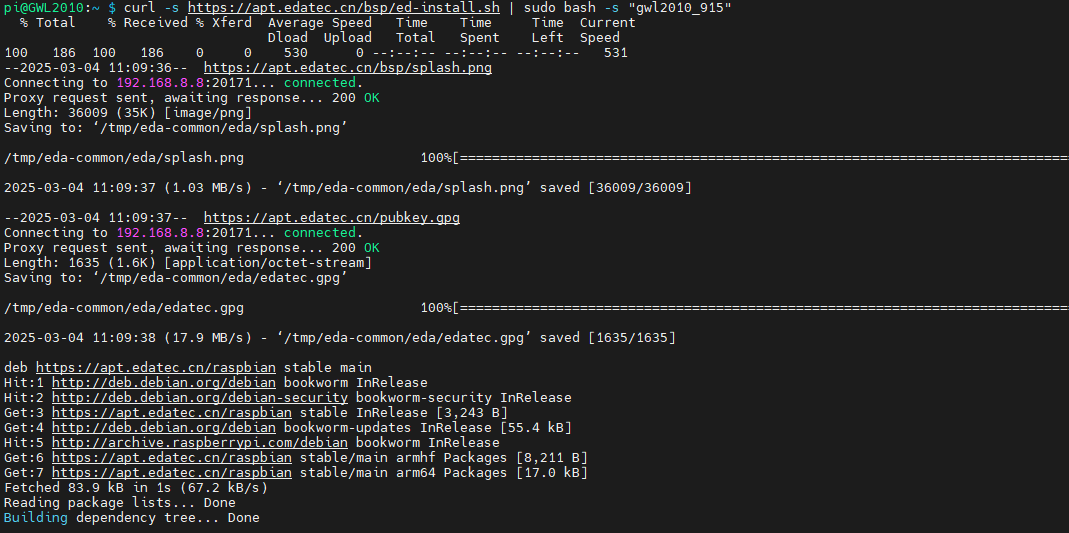Click the "[application/octet-stream]" content type text

pyautogui.click(x=268, y=263)
